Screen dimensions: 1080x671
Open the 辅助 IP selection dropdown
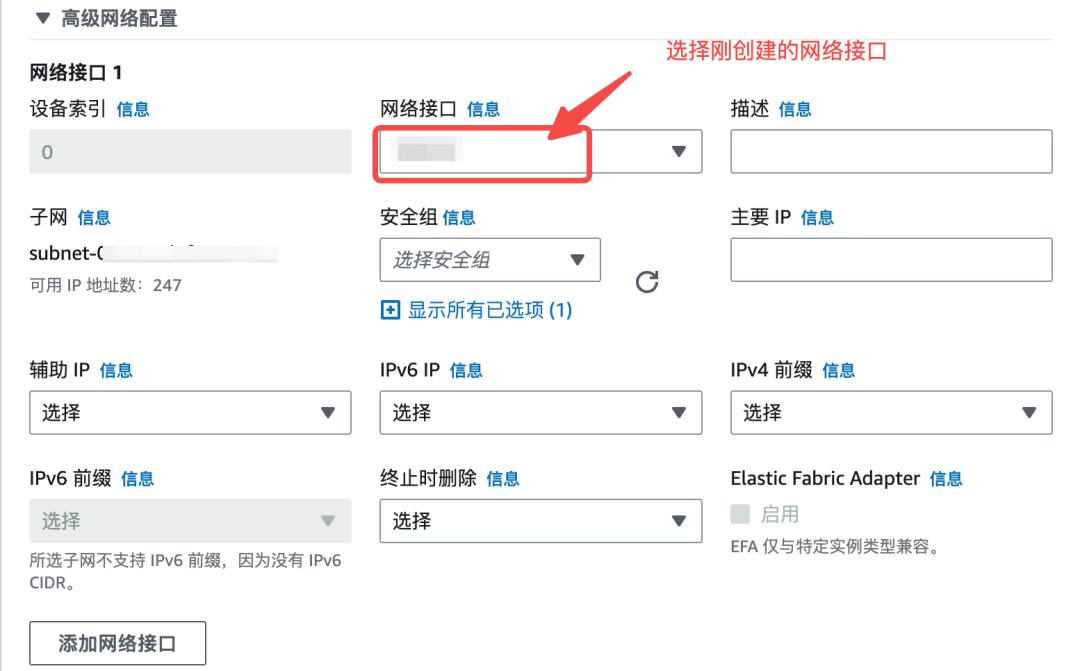190,412
